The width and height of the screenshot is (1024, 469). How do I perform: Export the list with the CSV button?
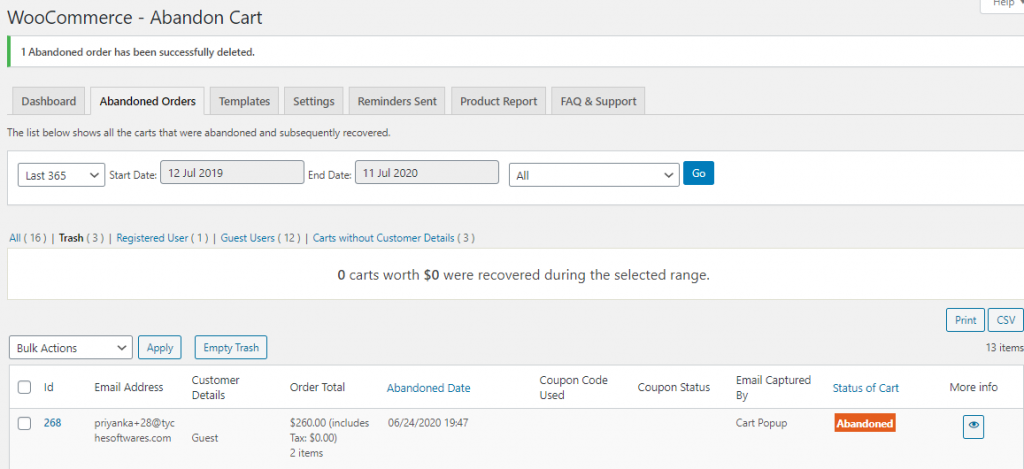click(x=1006, y=320)
